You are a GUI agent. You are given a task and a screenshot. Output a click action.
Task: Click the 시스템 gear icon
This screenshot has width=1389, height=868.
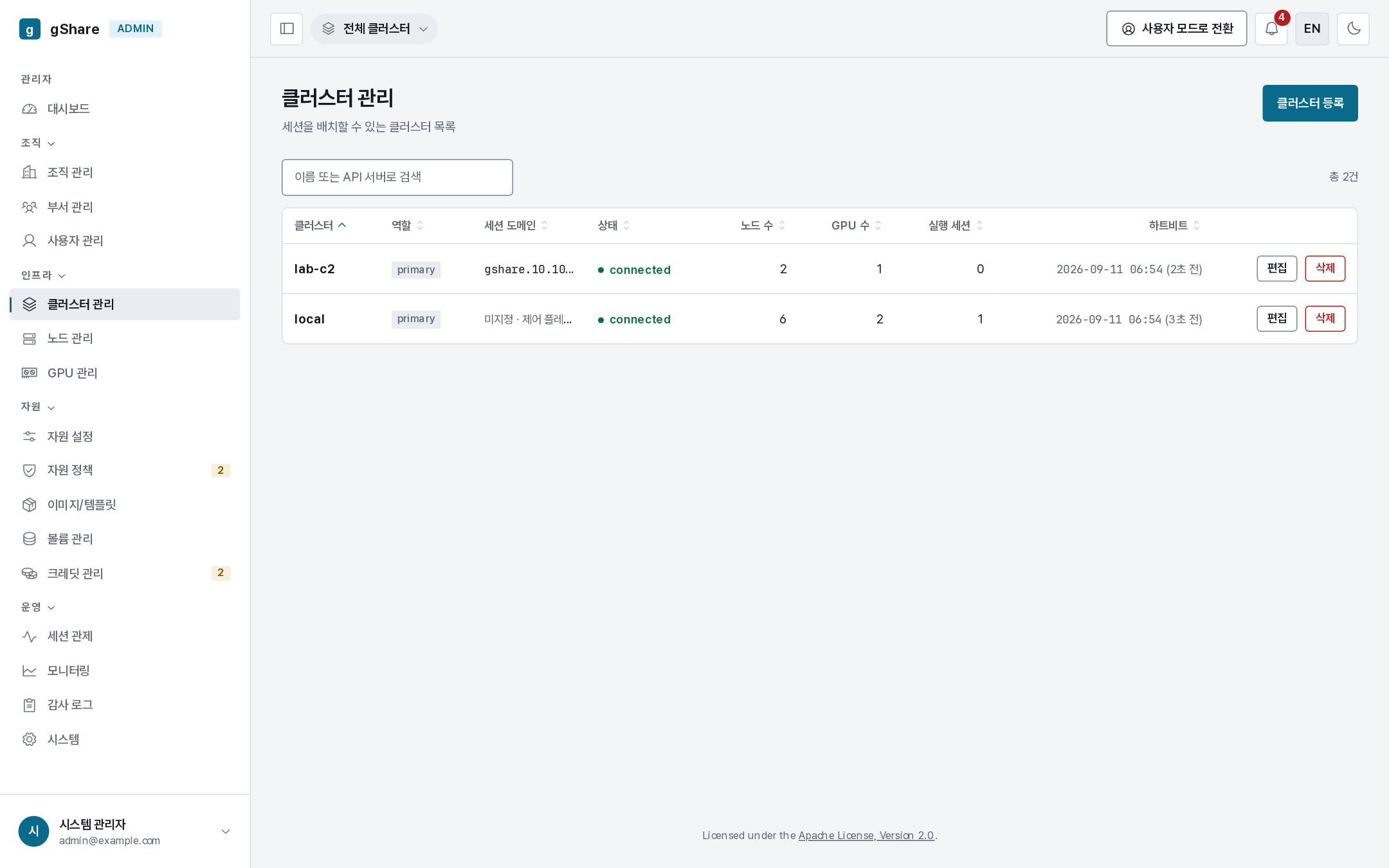coord(30,739)
